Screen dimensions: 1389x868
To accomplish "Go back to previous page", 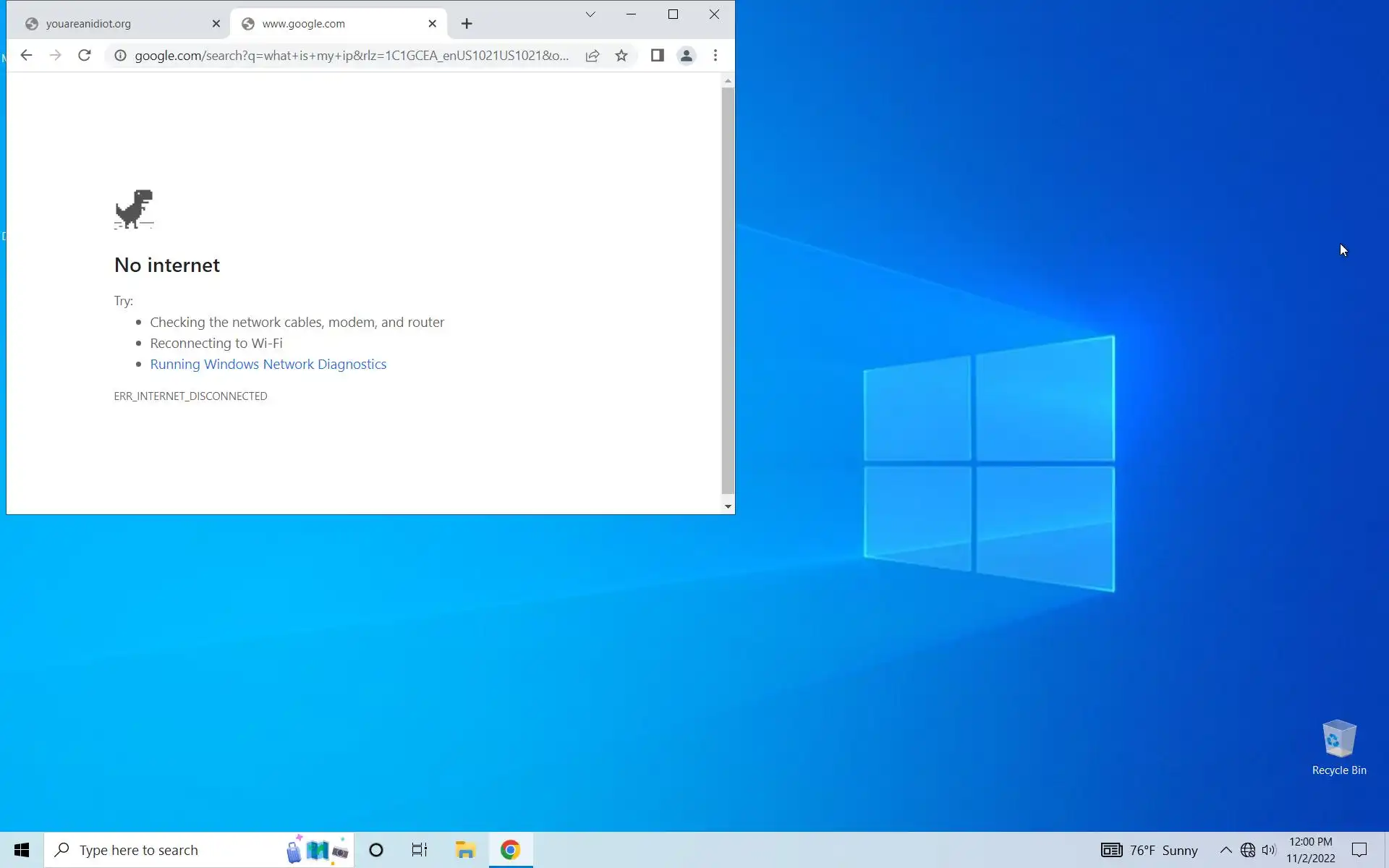I will coord(27,56).
